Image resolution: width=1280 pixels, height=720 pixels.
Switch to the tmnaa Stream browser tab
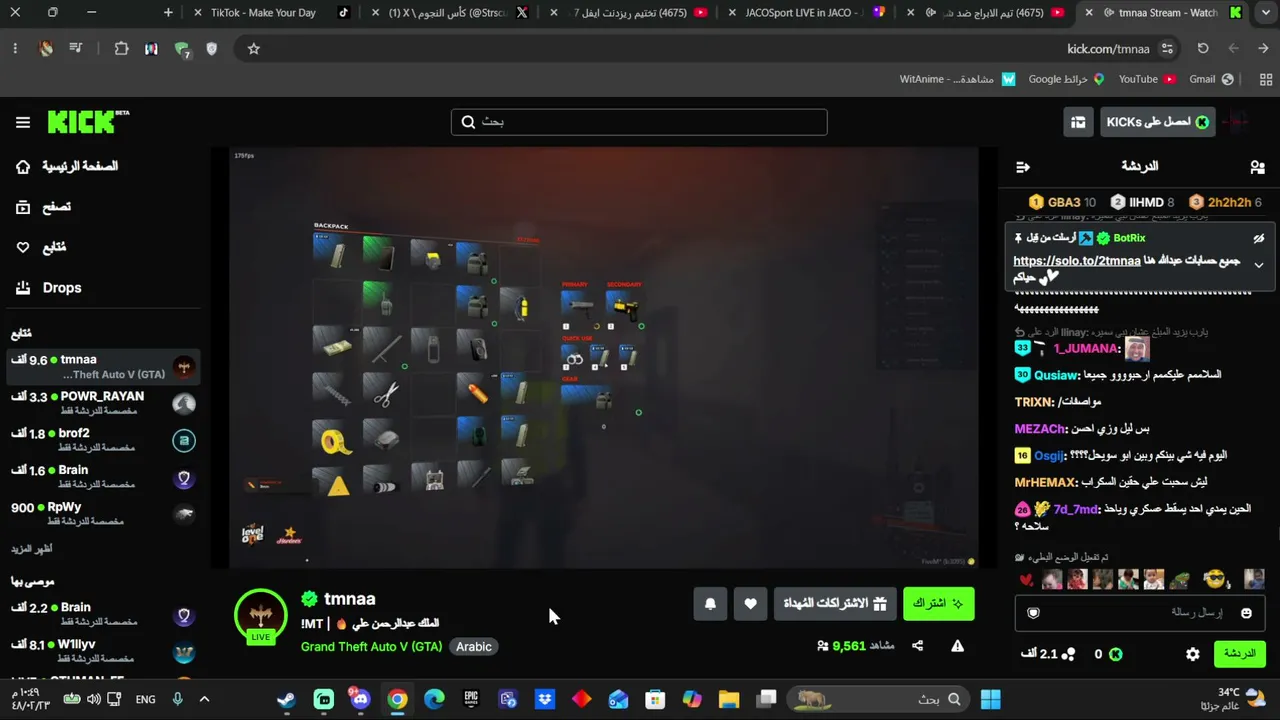[x=1166, y=13]
